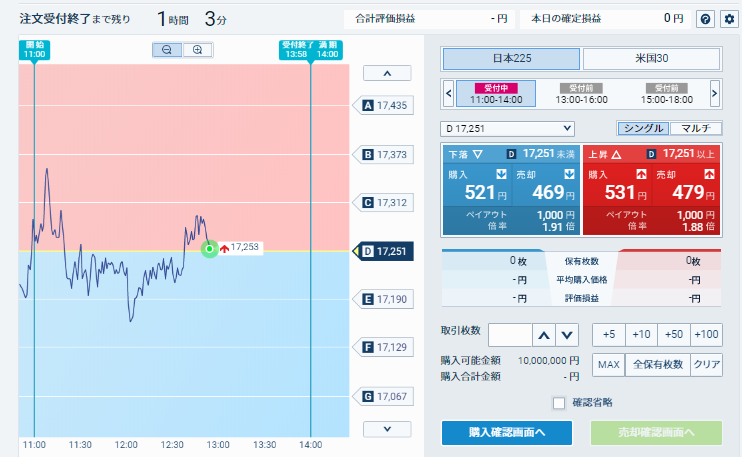
Task: Open the D 17,251 strike dropdown
Action: click(x=508, y=128)
